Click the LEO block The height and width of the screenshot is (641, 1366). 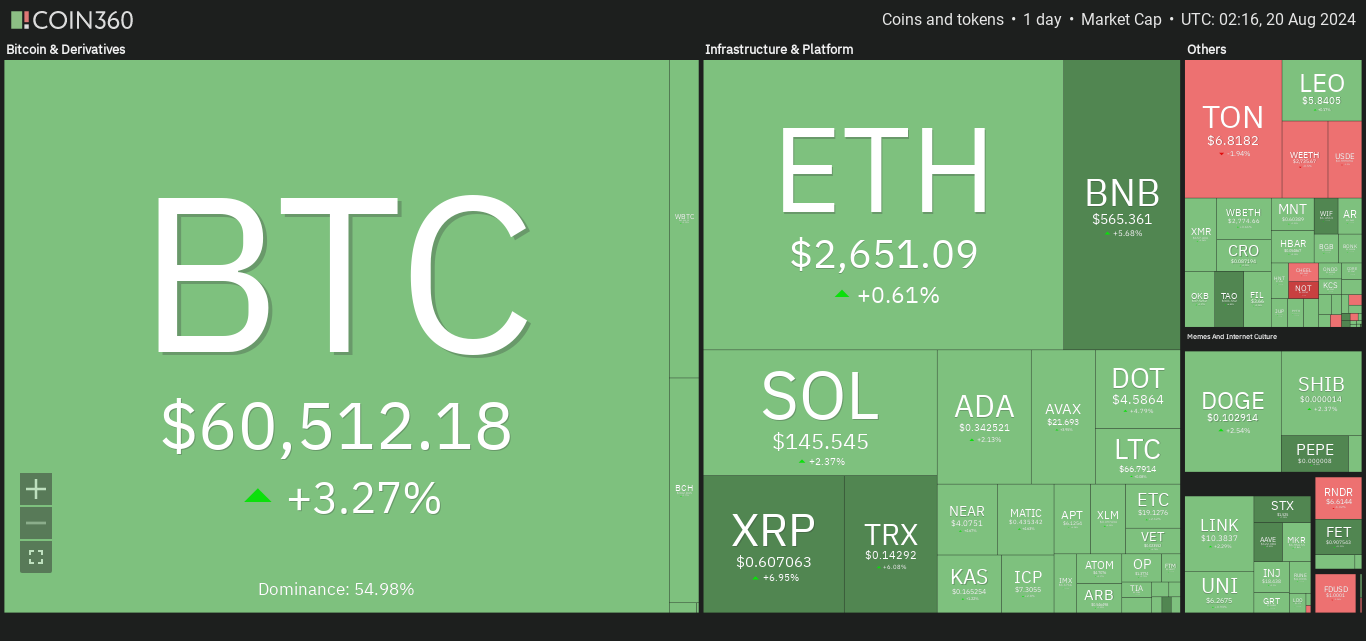(1321, 90)
